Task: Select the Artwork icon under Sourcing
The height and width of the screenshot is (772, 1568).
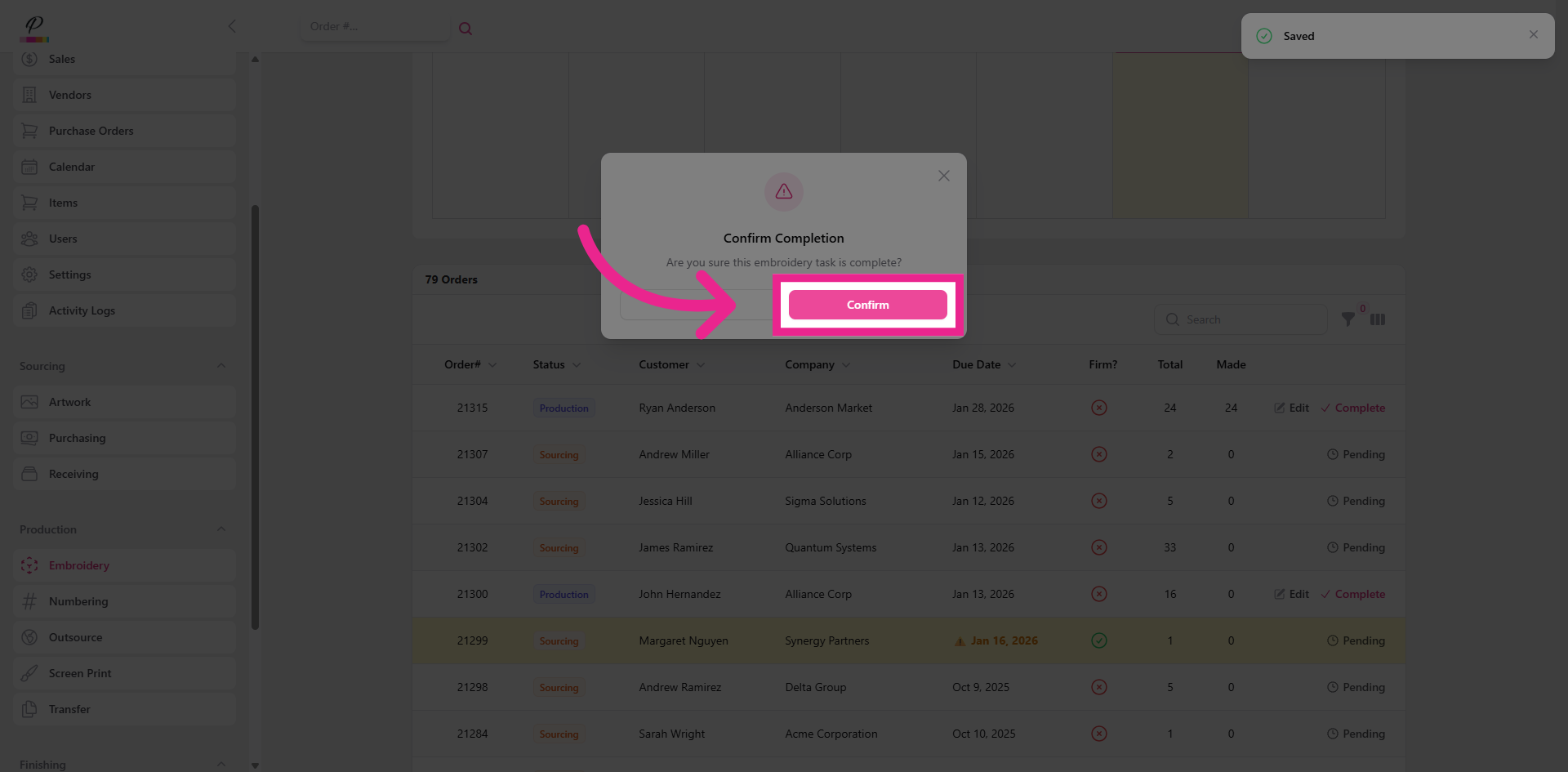Action: [x=29, y=402]
